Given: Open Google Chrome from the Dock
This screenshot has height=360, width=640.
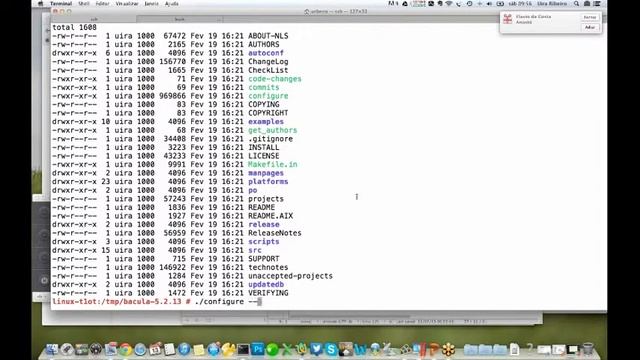Looking at the screenshot, I should [126, 349].
